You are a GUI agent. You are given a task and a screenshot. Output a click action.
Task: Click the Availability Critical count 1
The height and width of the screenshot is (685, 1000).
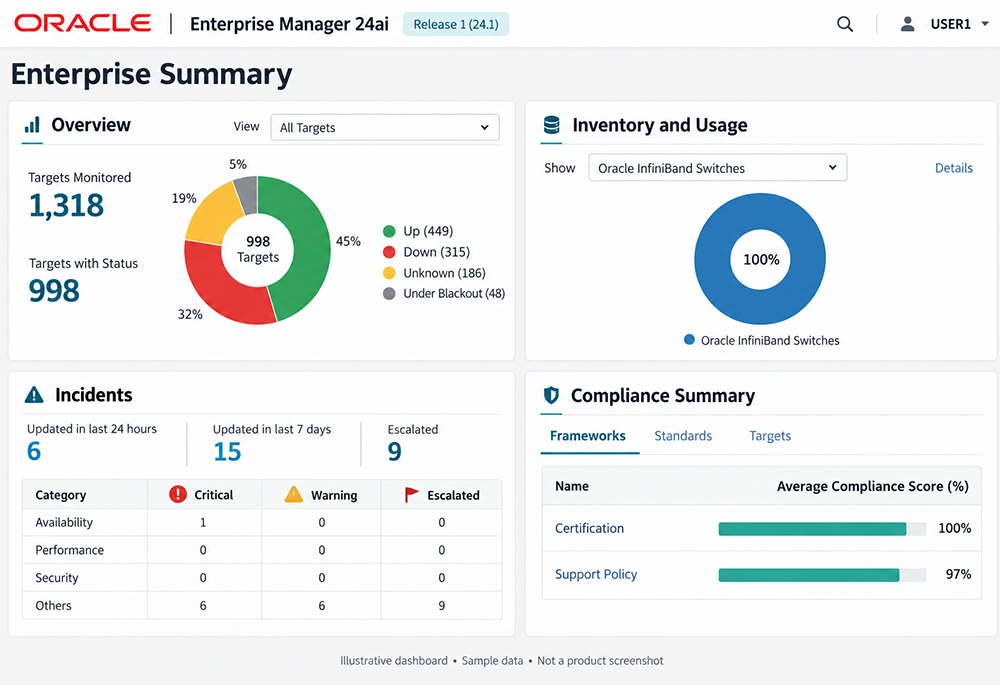pos(203,522)
